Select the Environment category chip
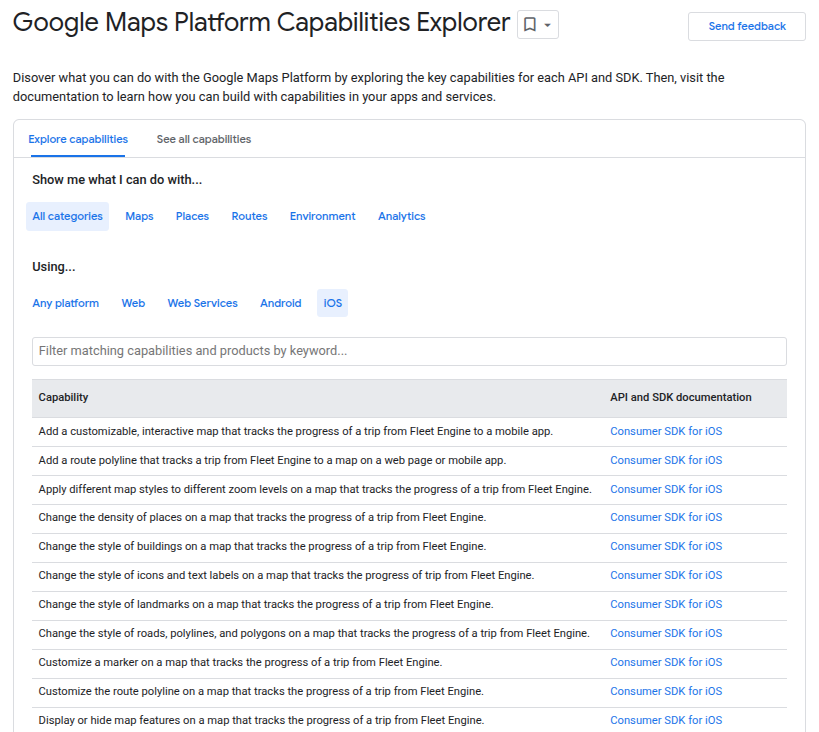 pos(322,216)
